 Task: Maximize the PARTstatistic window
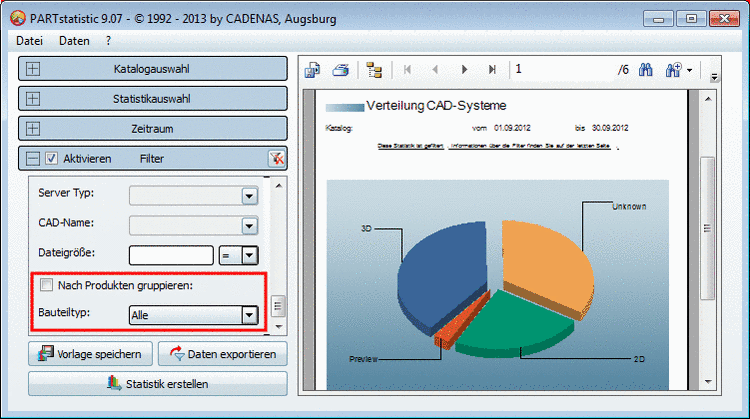pyautogui.click(x=691, y=19)
